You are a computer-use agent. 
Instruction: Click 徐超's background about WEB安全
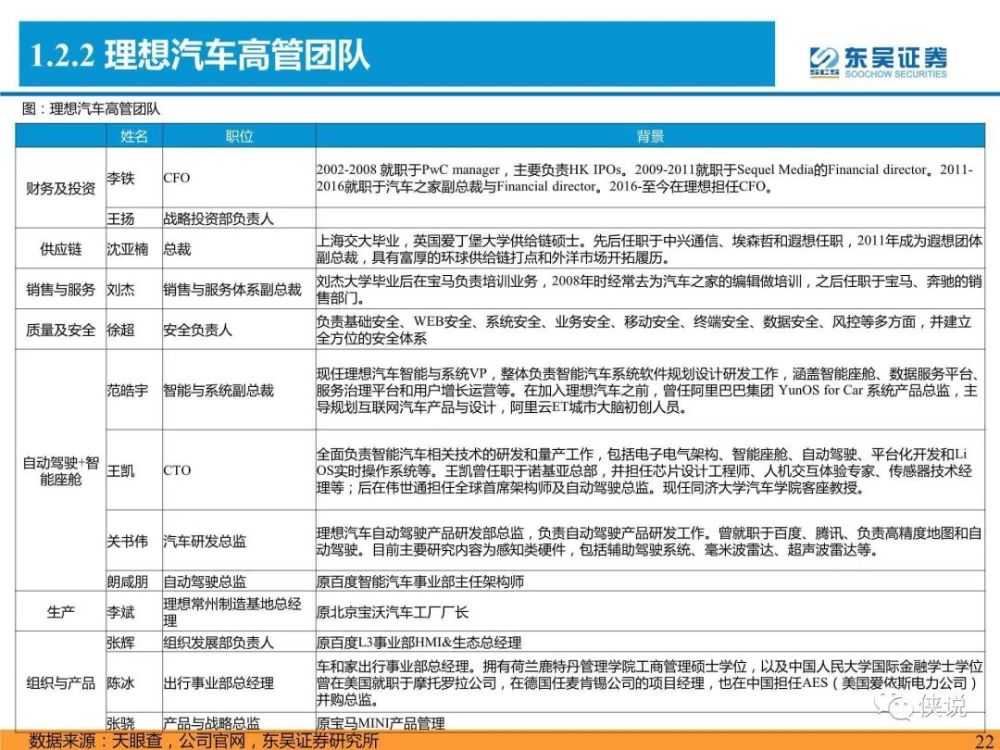point(644,330)
